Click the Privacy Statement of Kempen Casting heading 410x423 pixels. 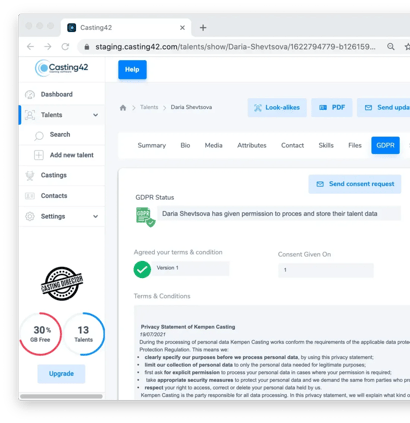[x=188, y=327]
